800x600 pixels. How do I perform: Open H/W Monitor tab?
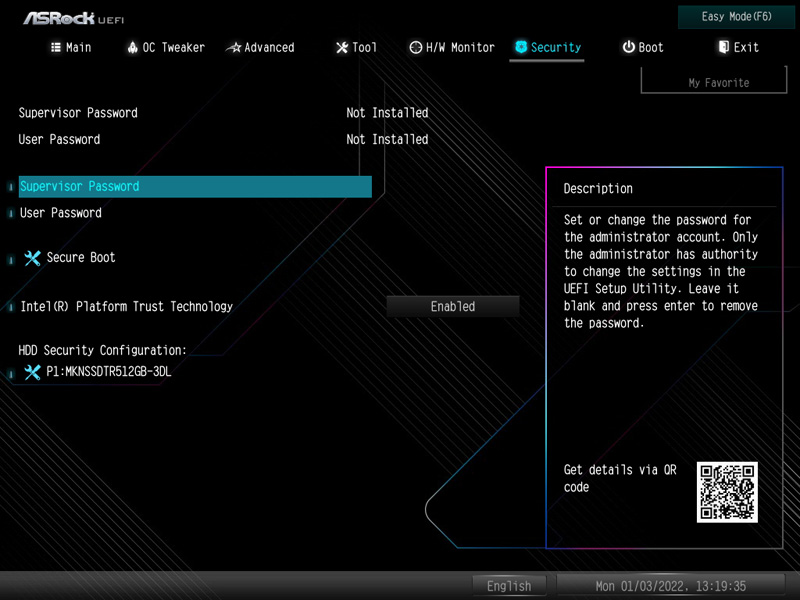click(x=452, y=47)
